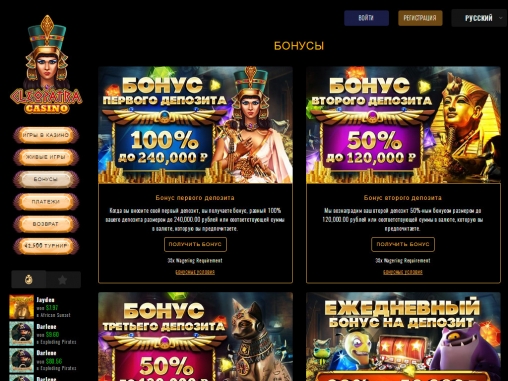Open the 42,500 турнир page

click(x=46, y=246)
